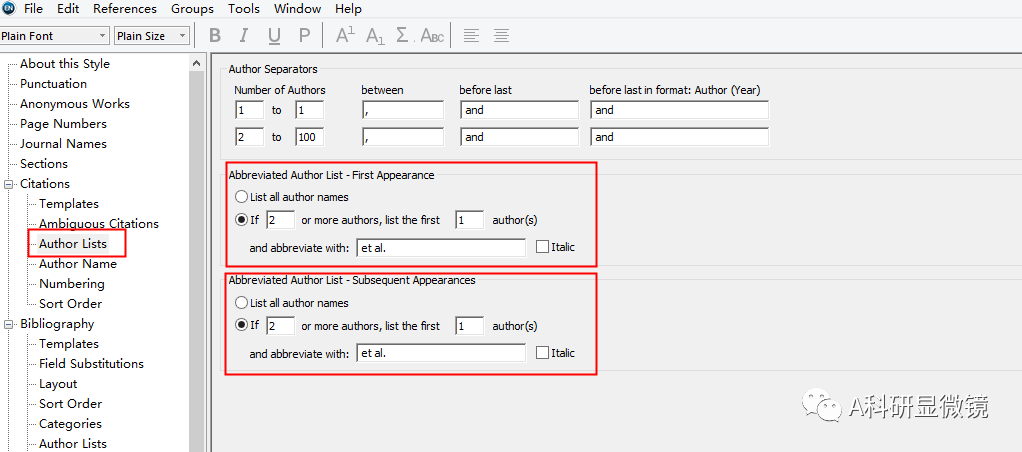
Task: Apply Small Caps formatting
Action: pos(432,36)
